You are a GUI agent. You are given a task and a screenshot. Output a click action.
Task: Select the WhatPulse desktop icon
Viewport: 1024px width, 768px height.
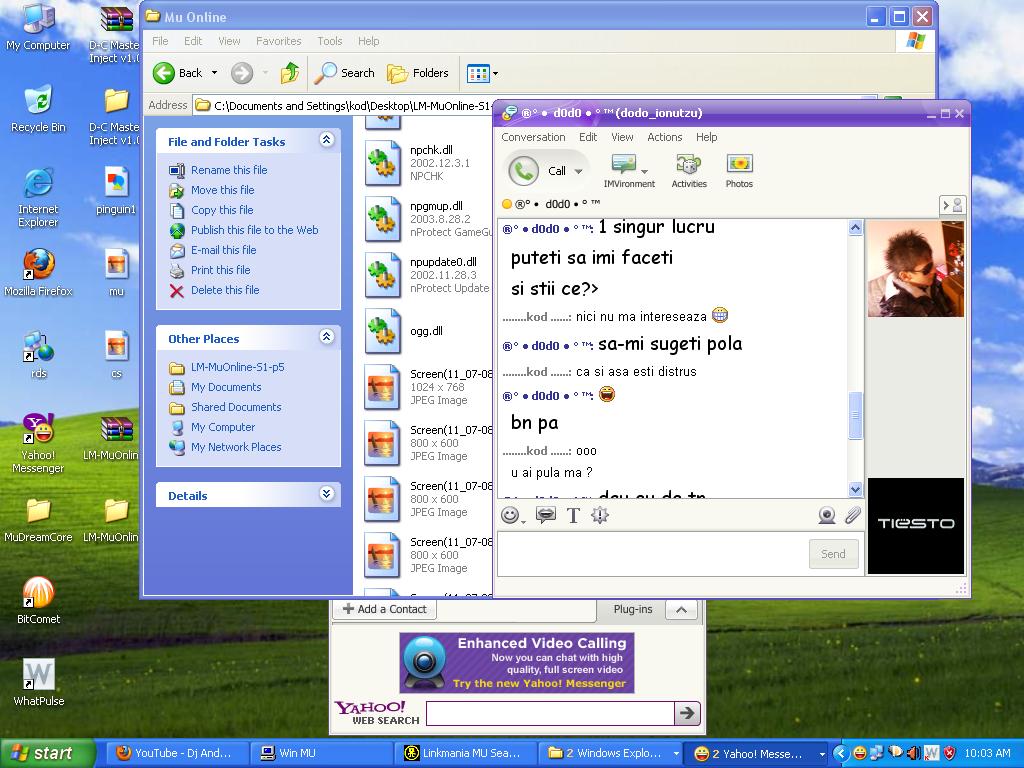coord(38,682)
